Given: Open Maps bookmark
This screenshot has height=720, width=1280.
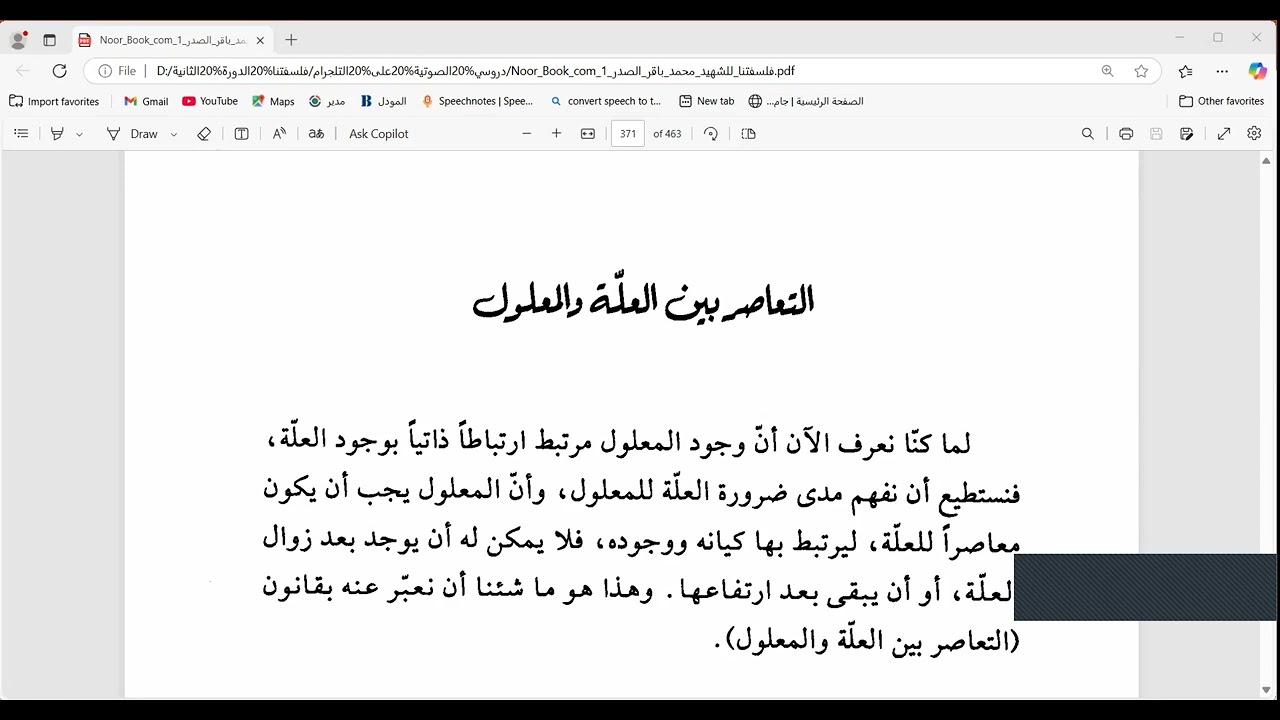Looking at the screenshot, I should tap(273, 101).
